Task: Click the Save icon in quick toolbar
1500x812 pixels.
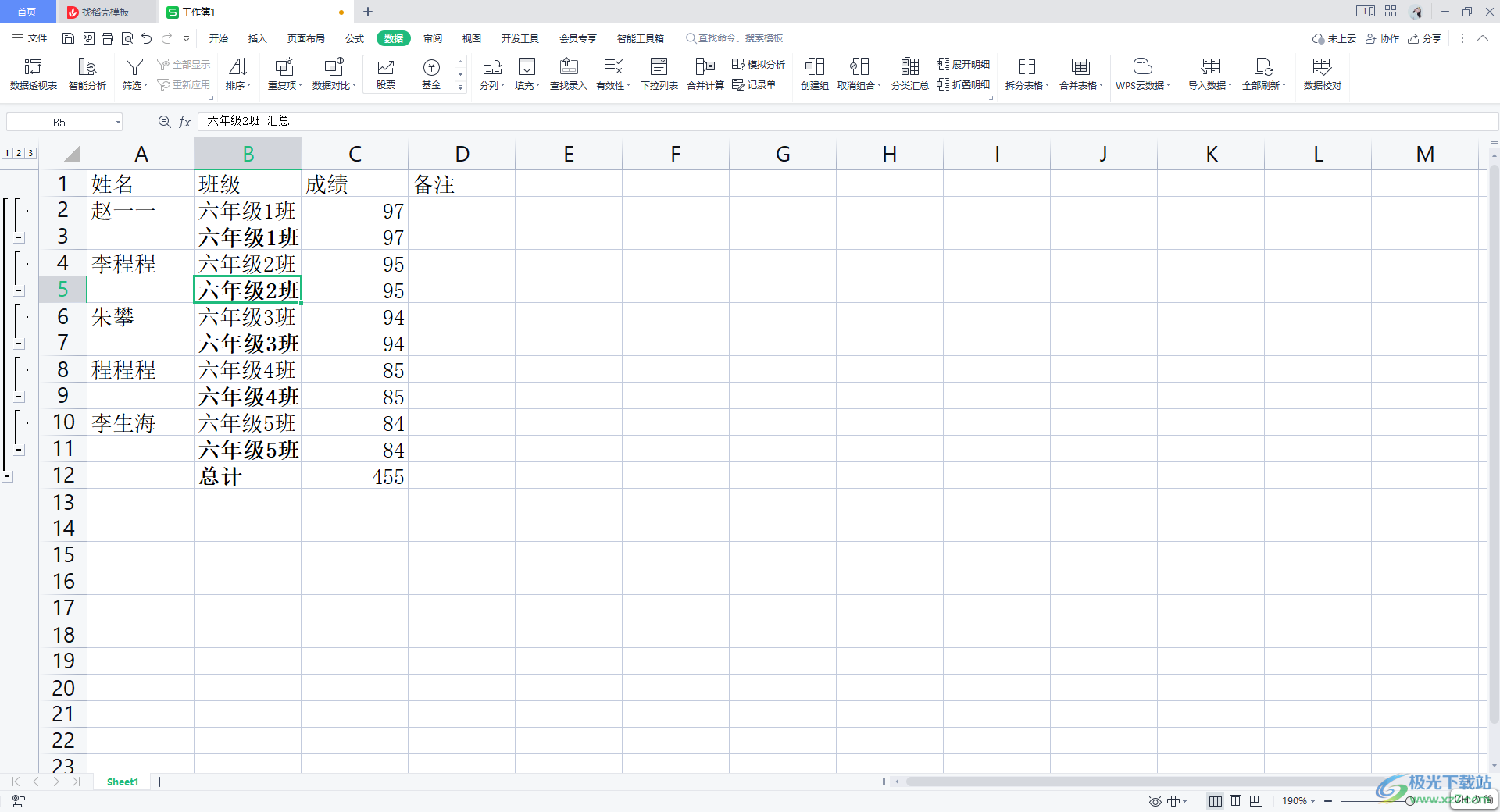Action: 69,38
